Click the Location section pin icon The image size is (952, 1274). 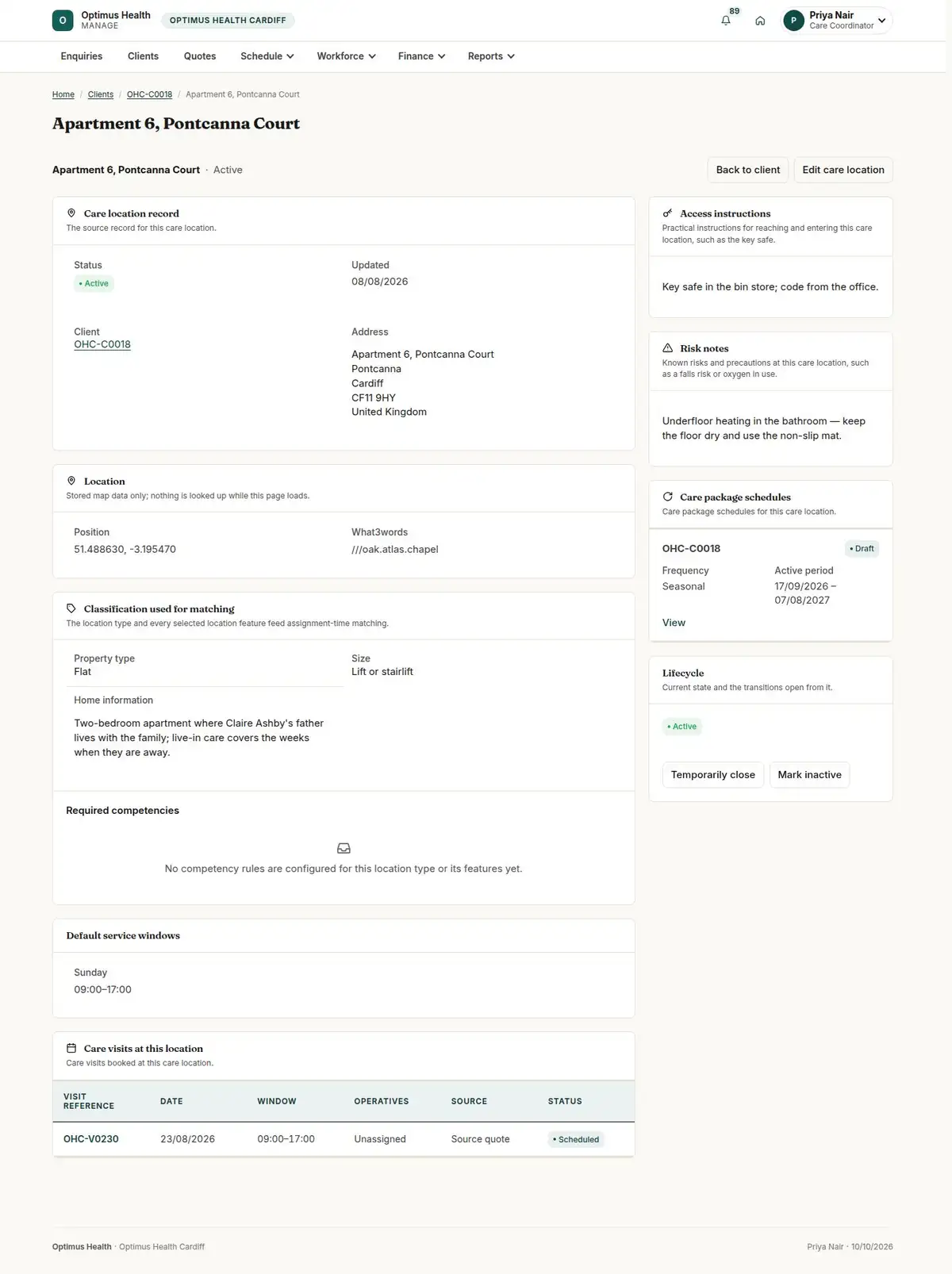click(x=71, y=481)
